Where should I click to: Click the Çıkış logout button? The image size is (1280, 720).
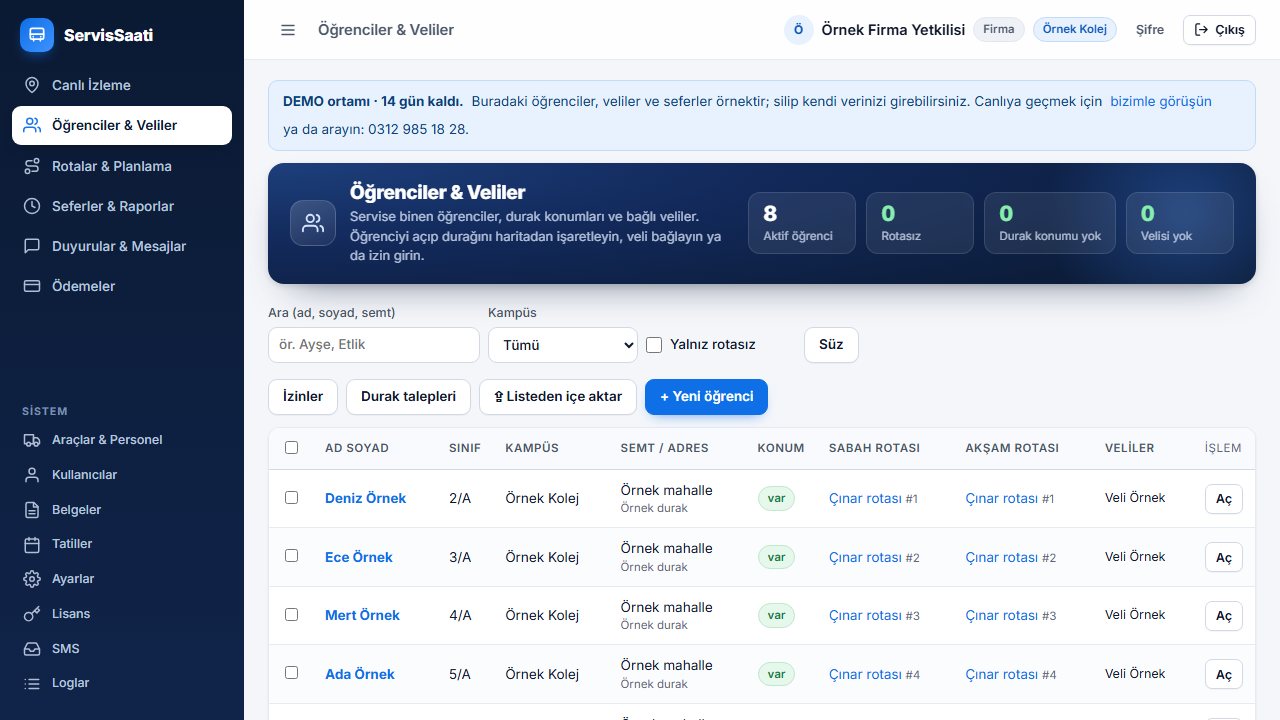pyautogui.click(x=1219, y=30)
